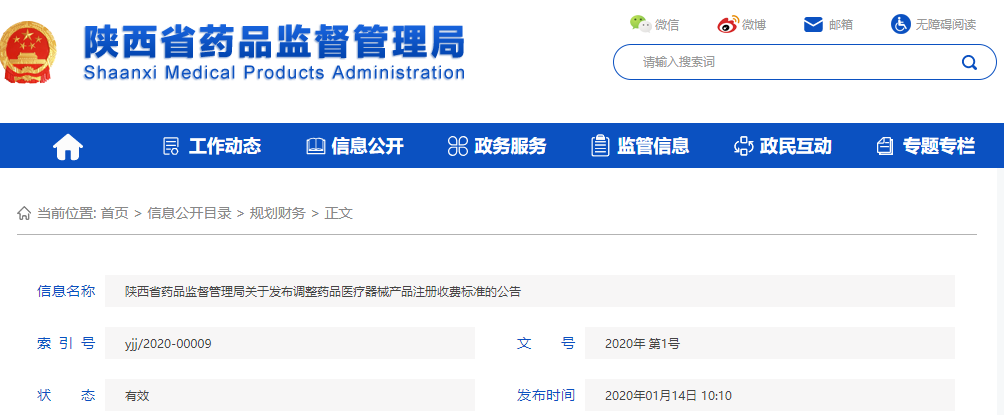Open the 信息公开 menu
Screen dimensions: 1004x415
tap(355, 146)
